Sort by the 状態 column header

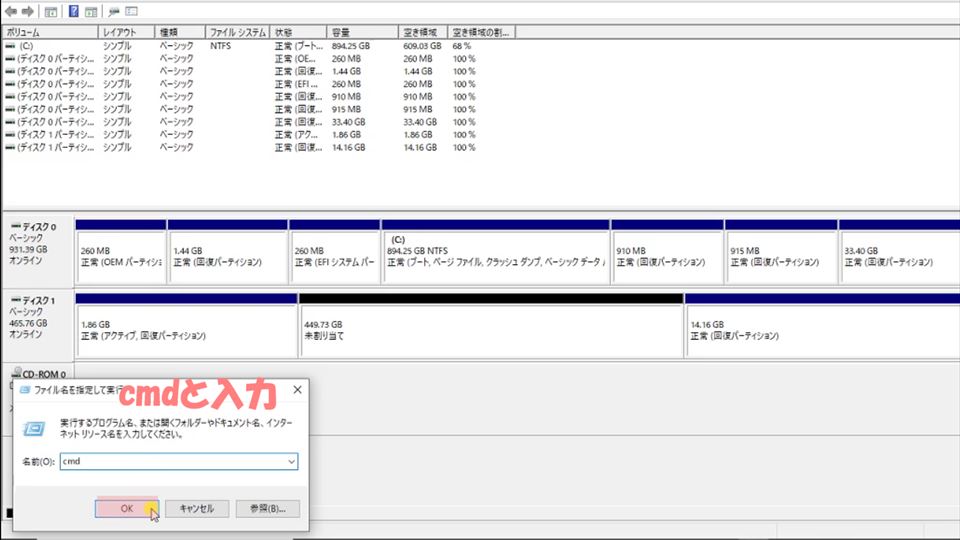click(x=298, y=32)
